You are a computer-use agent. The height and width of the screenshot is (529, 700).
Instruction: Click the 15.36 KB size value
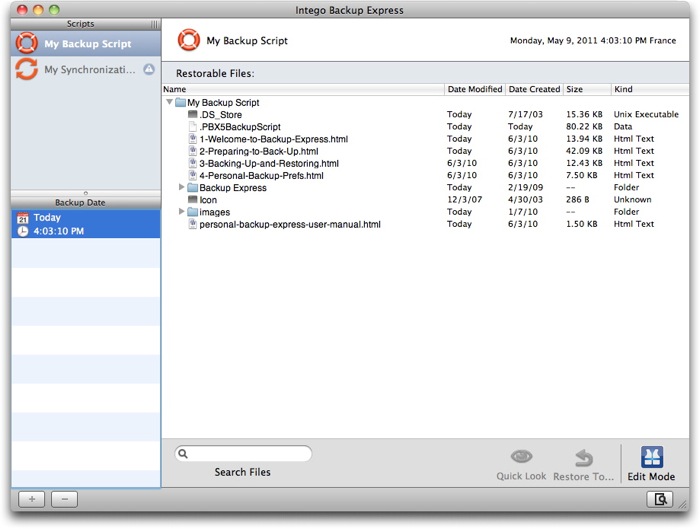tap(584, 114)
